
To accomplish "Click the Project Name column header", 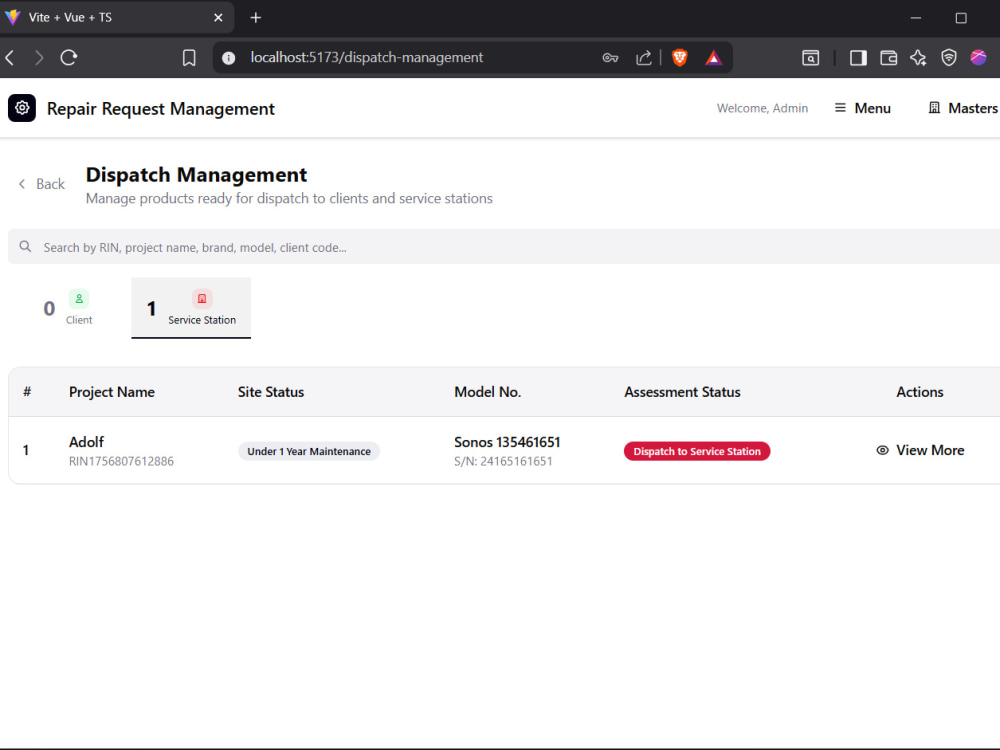I will (x=112, y=392).
